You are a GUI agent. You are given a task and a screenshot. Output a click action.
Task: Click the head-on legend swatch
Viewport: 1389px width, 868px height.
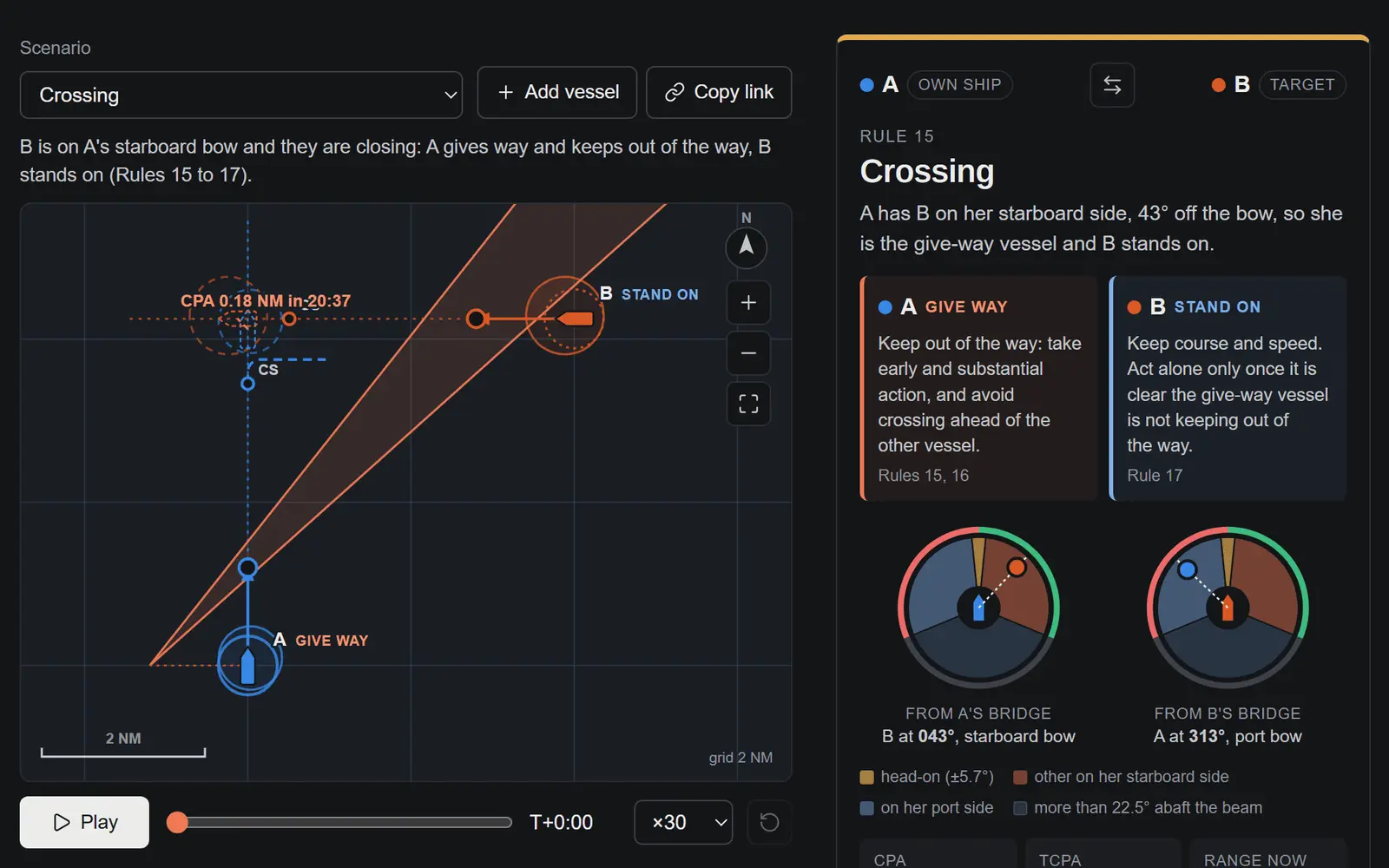(x=866, y=777)
